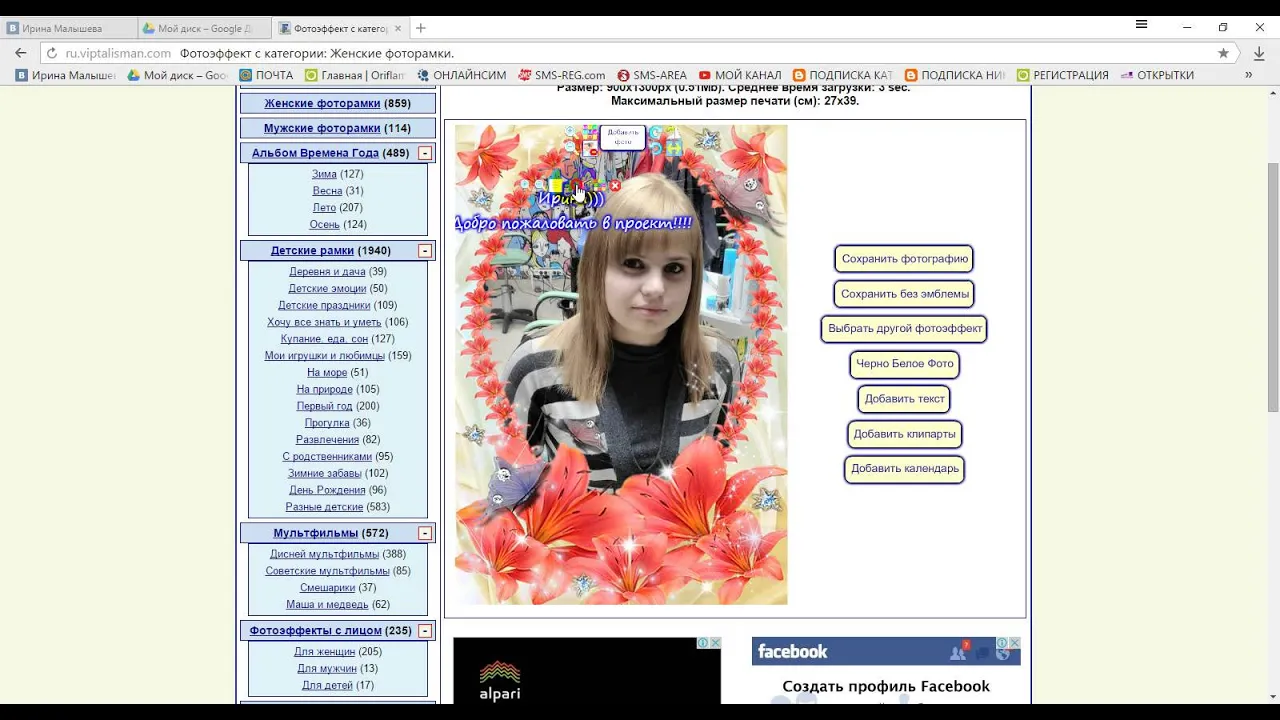Open Лето subcategory link
The width and height of the screenshot is (1280, 720).
pyautogui.click(x=324, y=208)
